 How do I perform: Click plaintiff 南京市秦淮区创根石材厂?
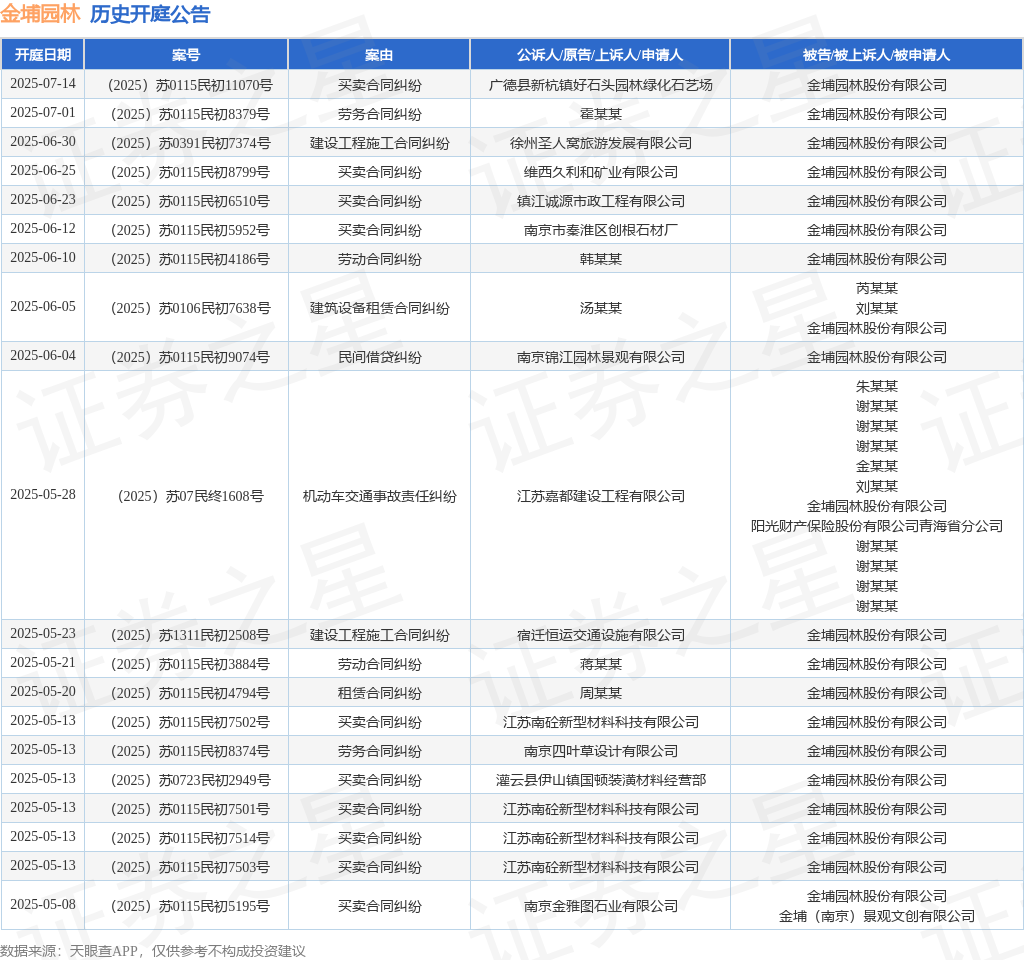point(600,230)
